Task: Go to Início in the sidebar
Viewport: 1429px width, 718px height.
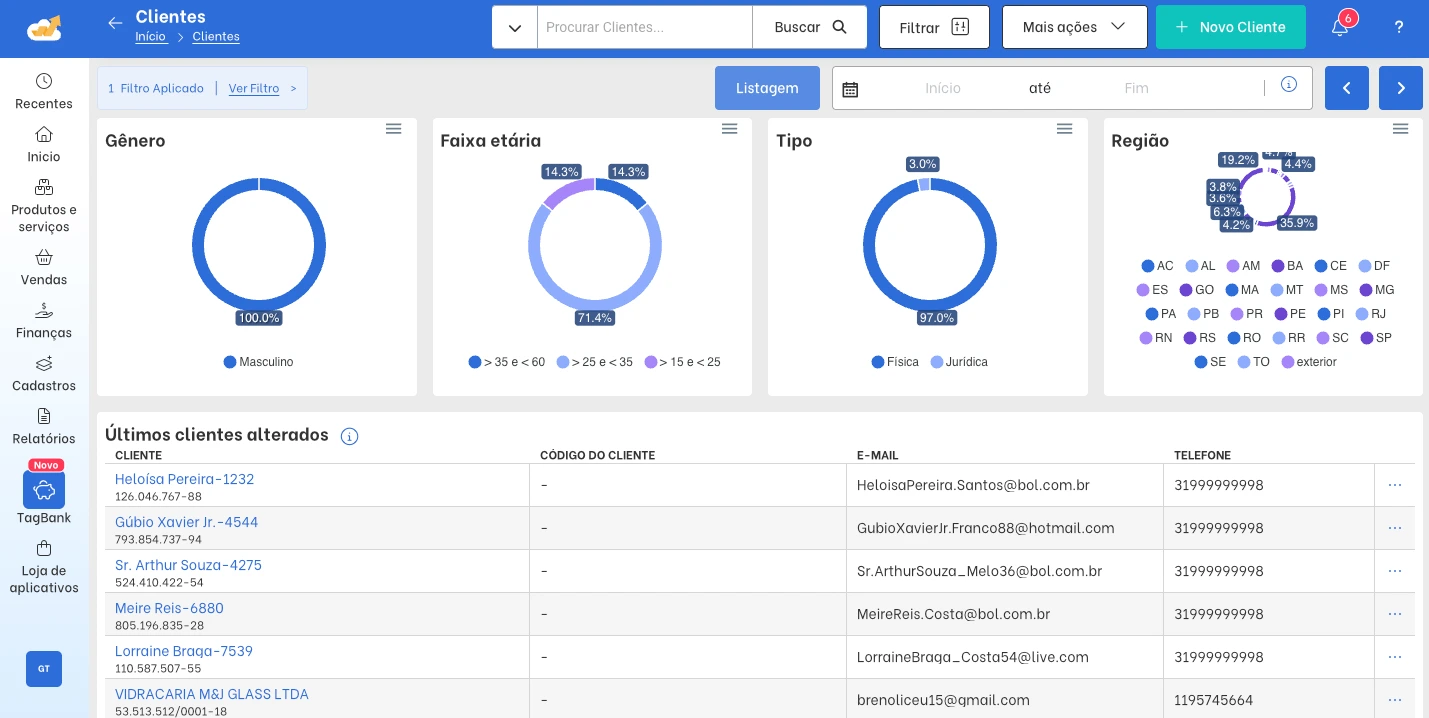Action: (44, 144)
